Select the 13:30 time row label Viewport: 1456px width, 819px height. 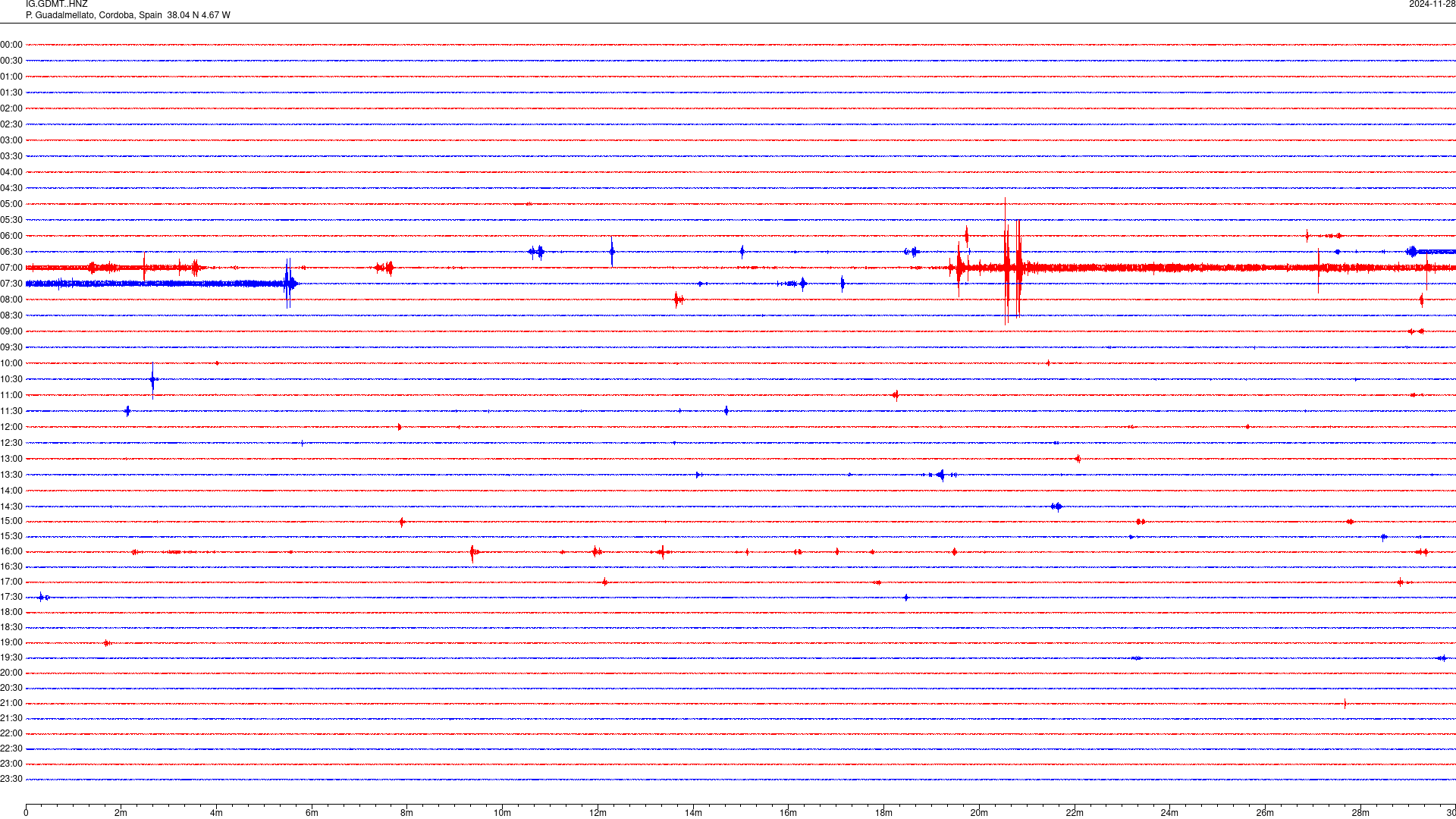point(11,475)
